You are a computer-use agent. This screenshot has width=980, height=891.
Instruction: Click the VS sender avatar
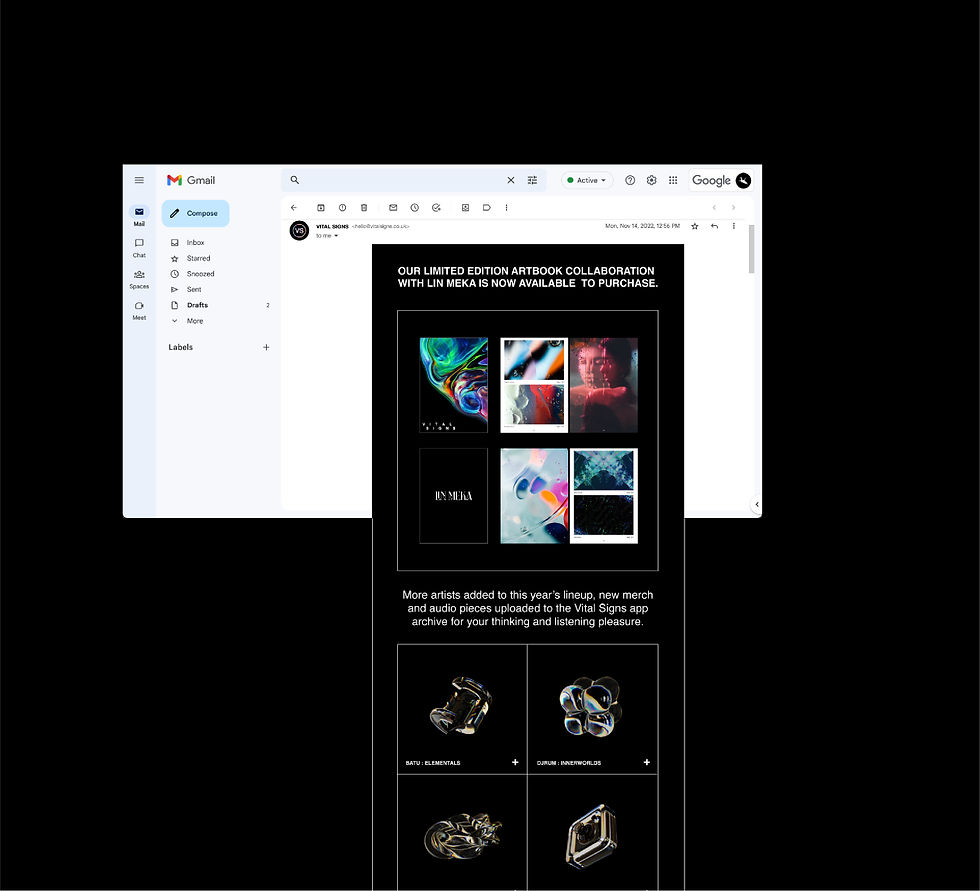coord(299,231)
